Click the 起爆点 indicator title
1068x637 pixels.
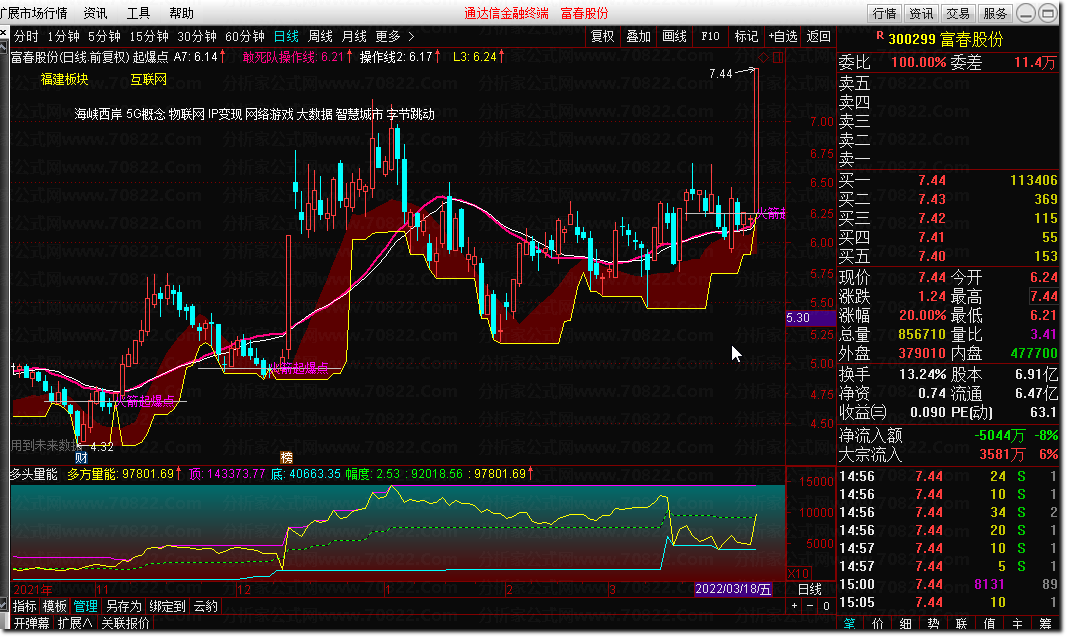[x=151, y=57]
